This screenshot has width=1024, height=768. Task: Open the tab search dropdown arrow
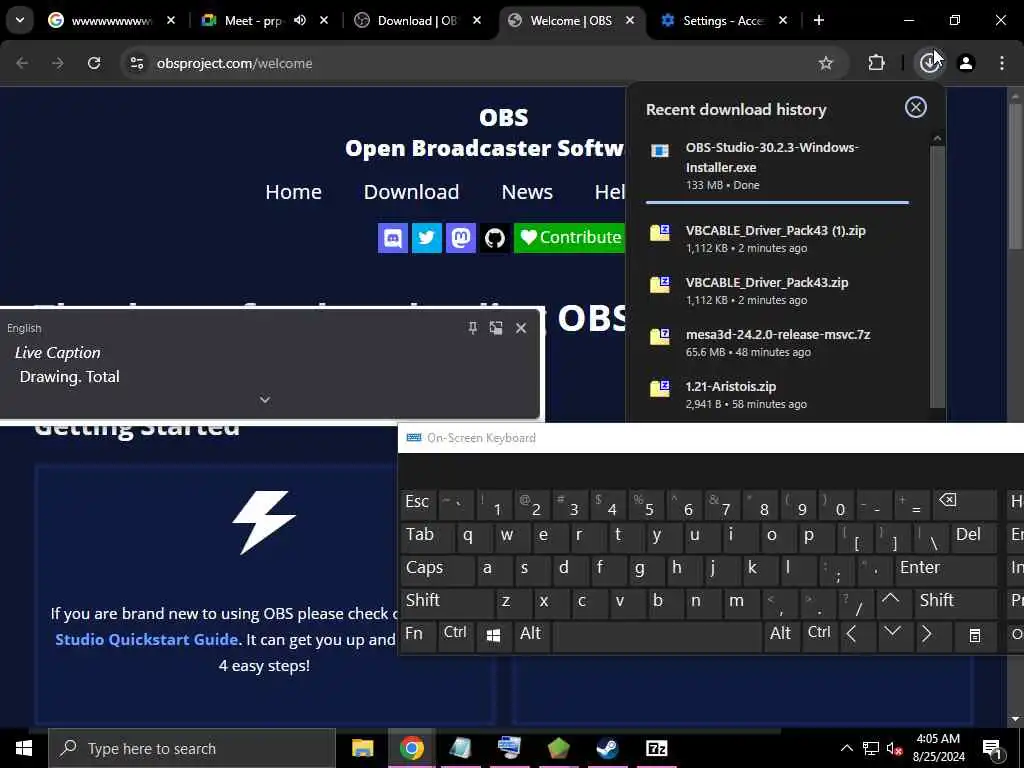coord(20,20)
